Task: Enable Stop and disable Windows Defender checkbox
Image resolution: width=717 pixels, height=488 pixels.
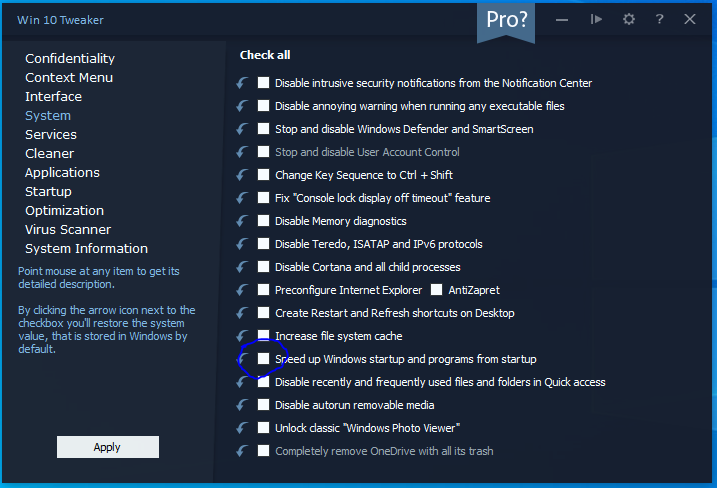Action: coord(263,129)
